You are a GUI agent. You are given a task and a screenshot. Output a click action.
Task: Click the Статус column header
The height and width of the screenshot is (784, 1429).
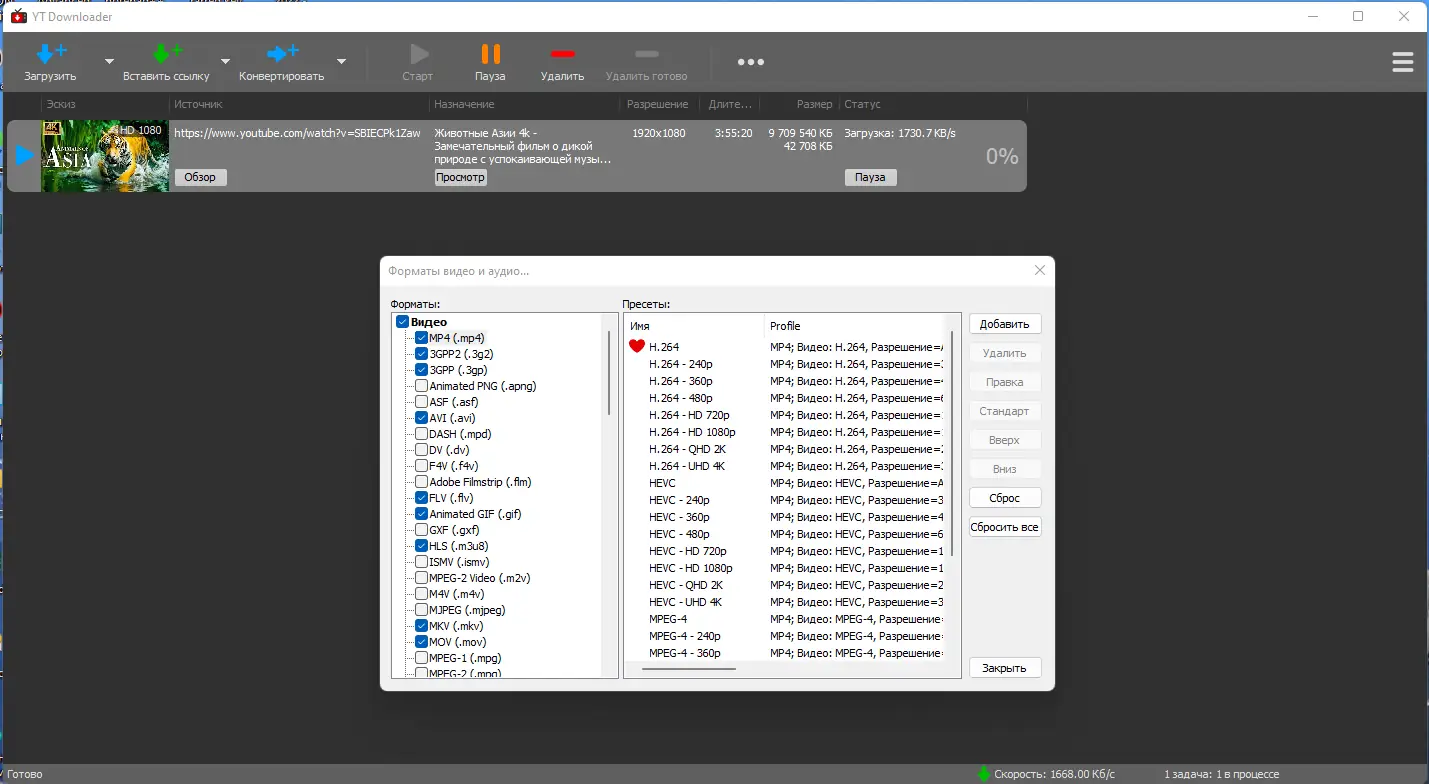click(934, 104)
